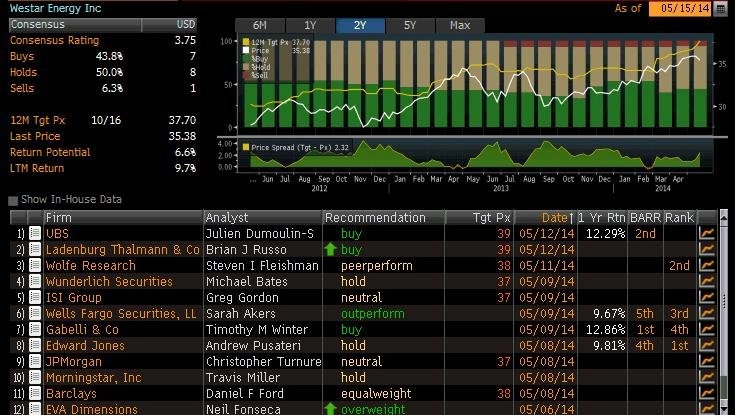The width and height of the screenshot is (735, 415).
Task: Sort by Date column header
Action: (545, 218)
